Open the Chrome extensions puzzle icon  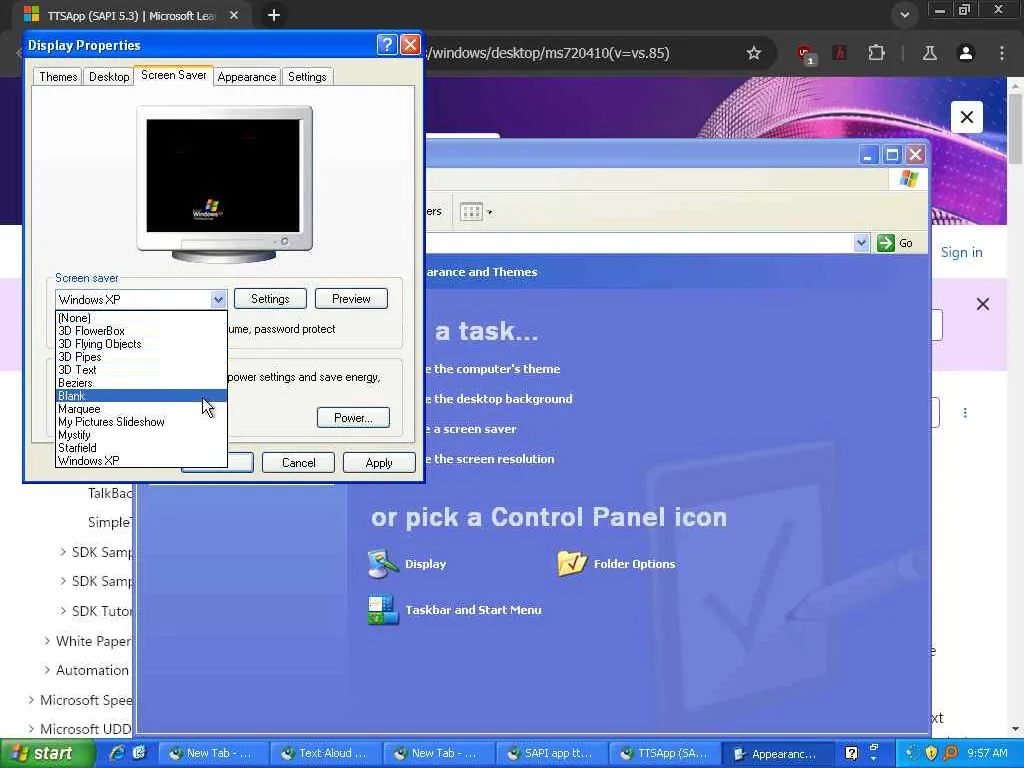pos(876,53)
